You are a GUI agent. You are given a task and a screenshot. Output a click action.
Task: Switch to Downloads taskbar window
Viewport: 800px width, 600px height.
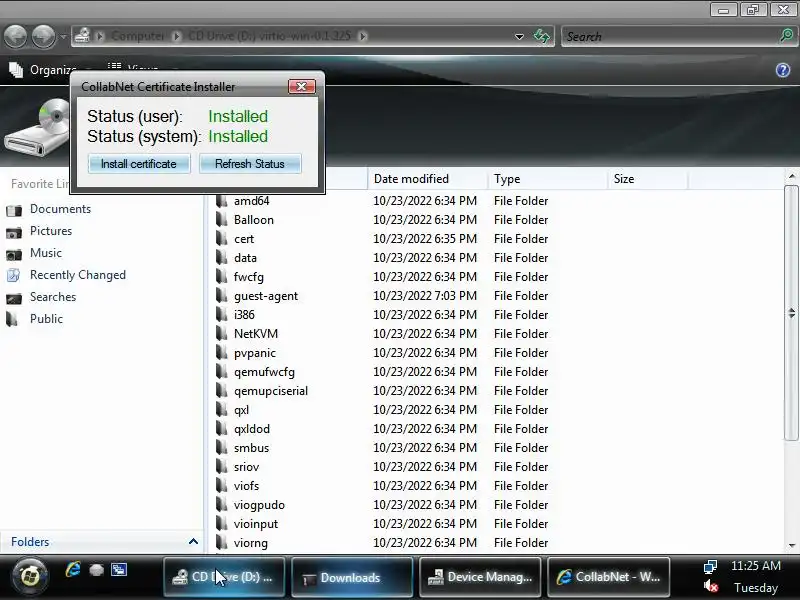[x=352, y=577]
